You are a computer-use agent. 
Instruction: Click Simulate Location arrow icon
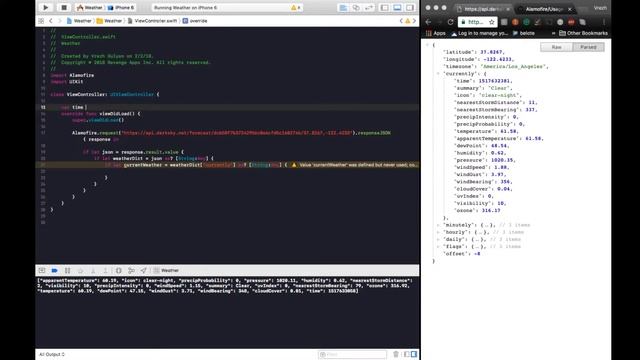[144, 270]
